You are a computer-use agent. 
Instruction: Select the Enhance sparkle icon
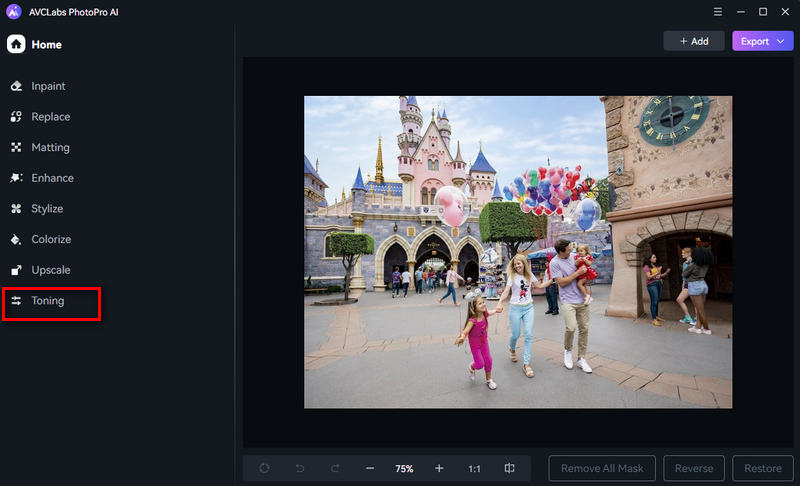click(16, 178)
